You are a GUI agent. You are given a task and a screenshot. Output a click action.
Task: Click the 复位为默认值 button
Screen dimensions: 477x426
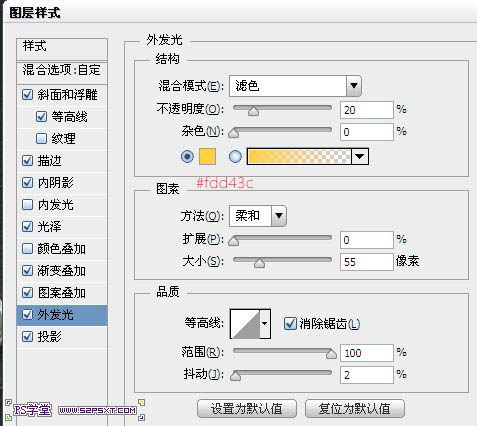pyautogui.click(x=355, y=408)
